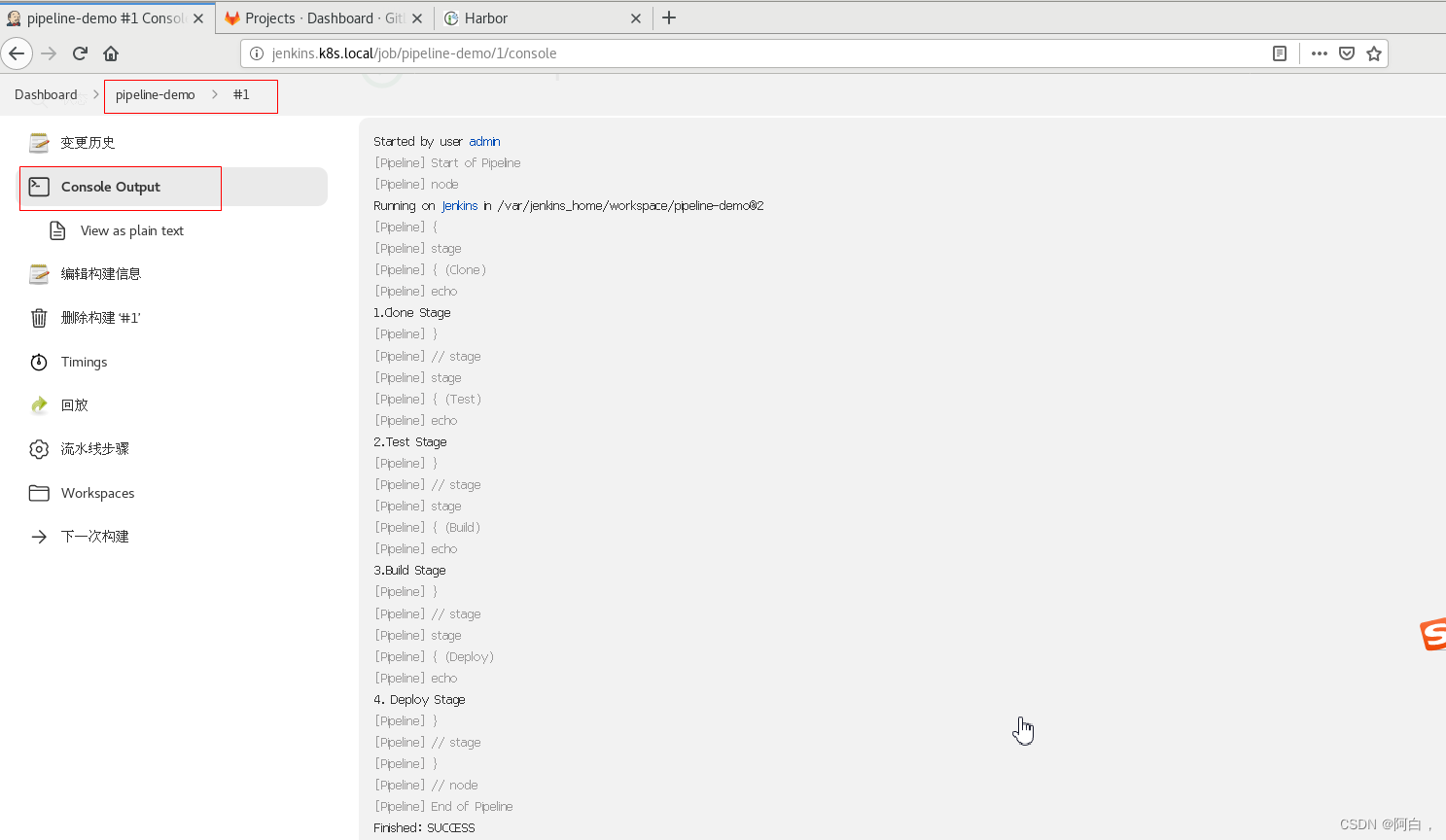Open the site information icon in address bar
This screenshot has height=840, width=1446.
click(x=257, y=53)
